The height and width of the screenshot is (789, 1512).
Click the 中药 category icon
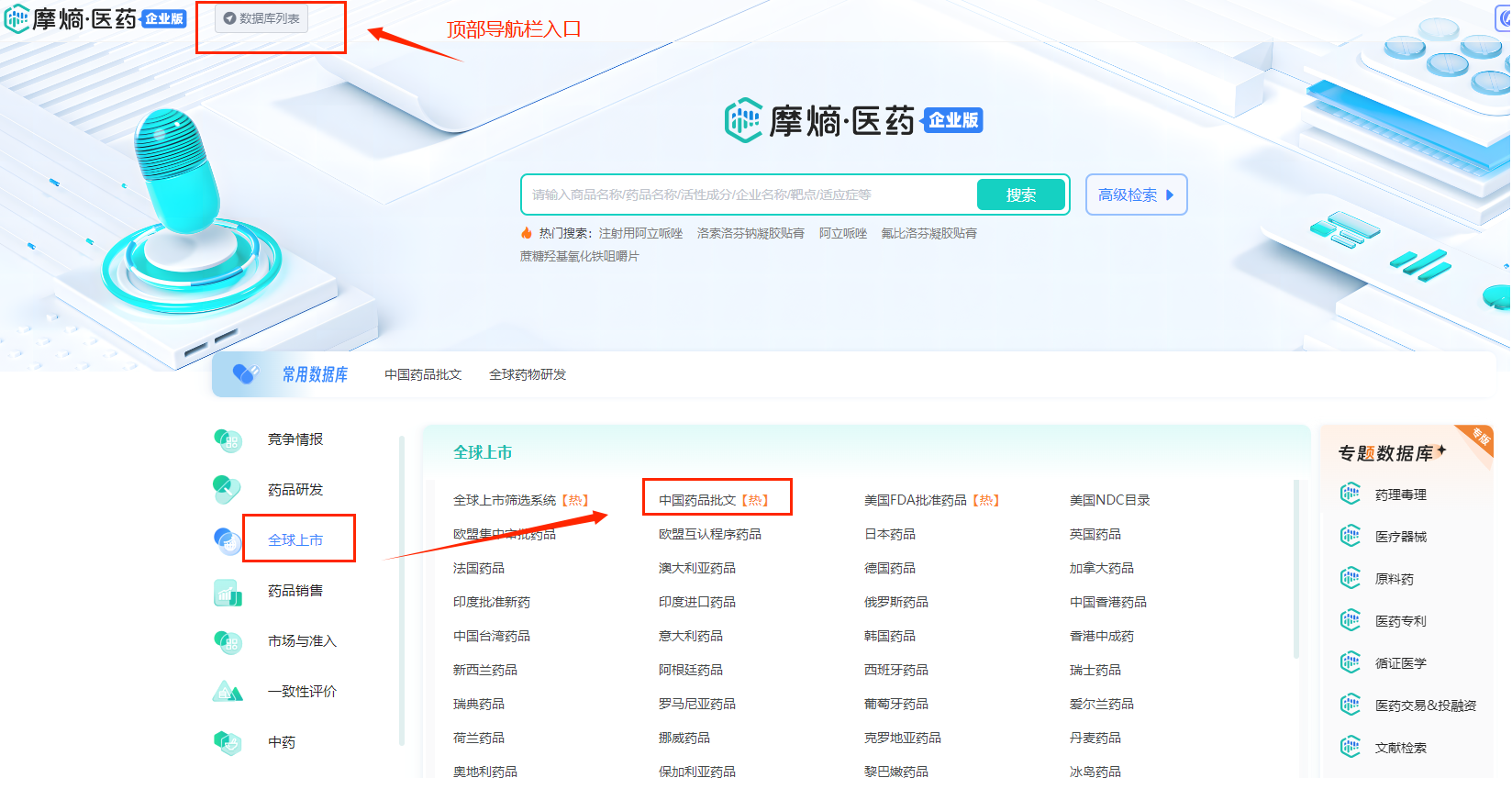pos(228,742)
